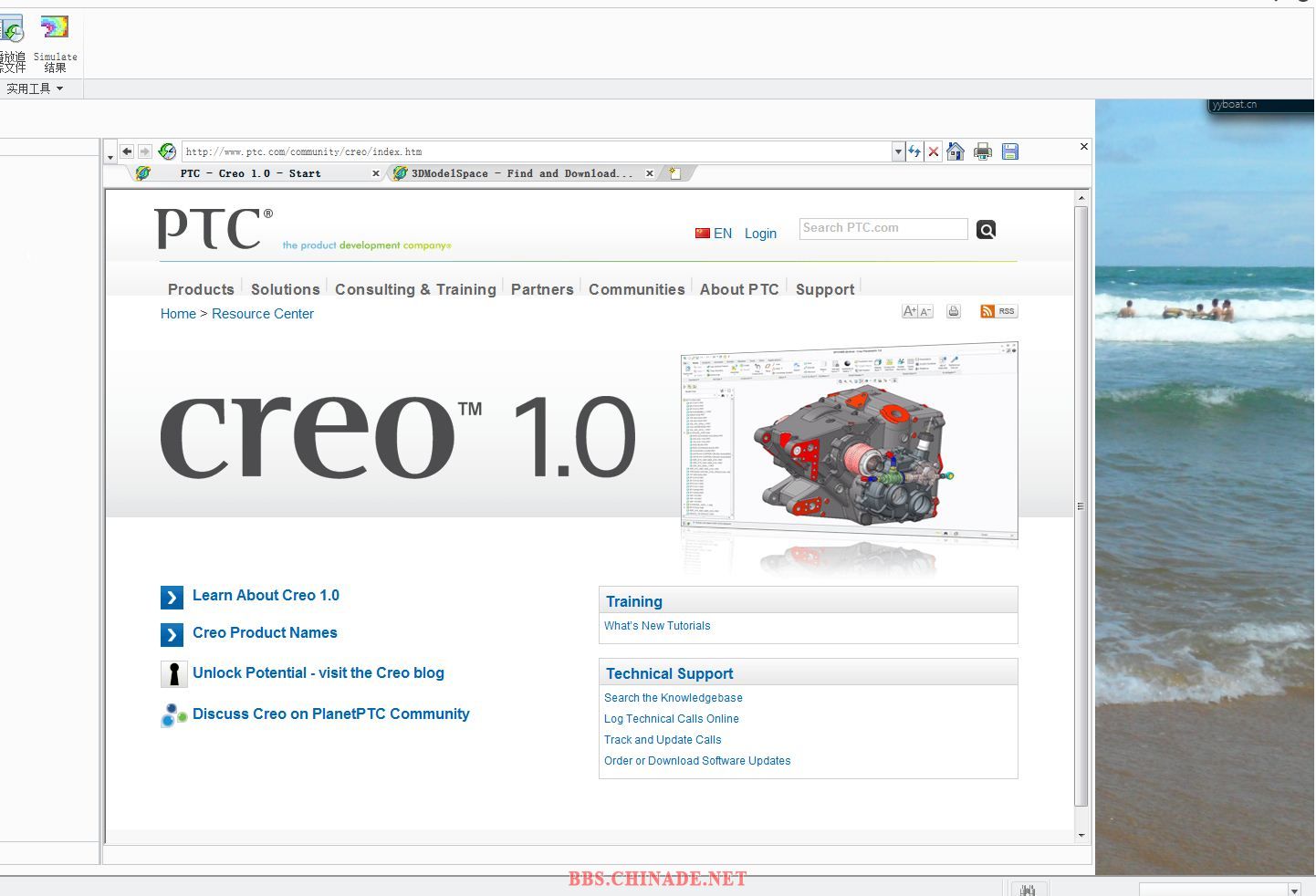This screenshot has height=896, width=1316.
Task: Open Order or Download Software Updates
Action: coord(697,761)
